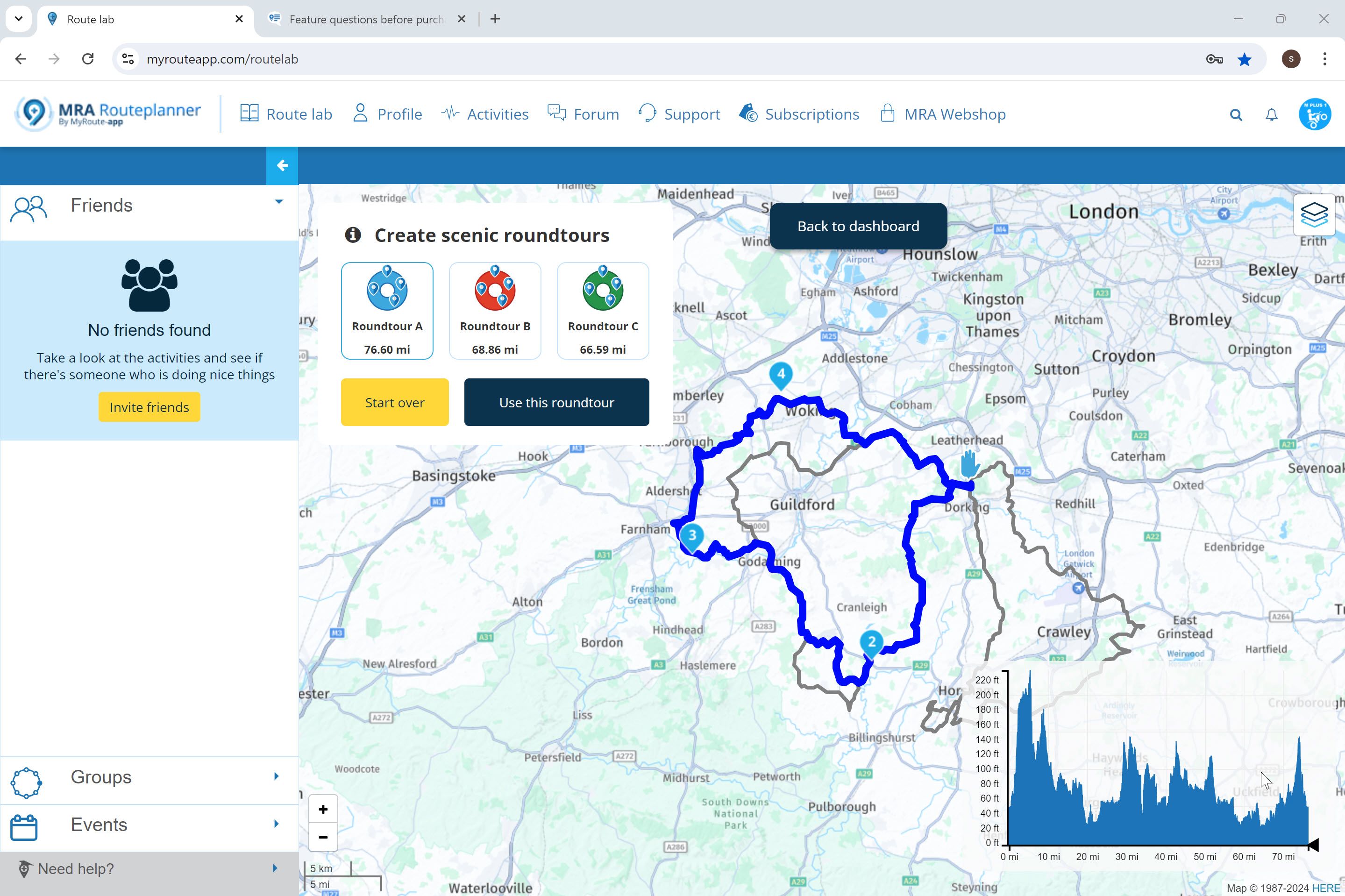Collapse the sidebar with the arrow
This screenshot has height=896, width=1345.
coord(282,166)
